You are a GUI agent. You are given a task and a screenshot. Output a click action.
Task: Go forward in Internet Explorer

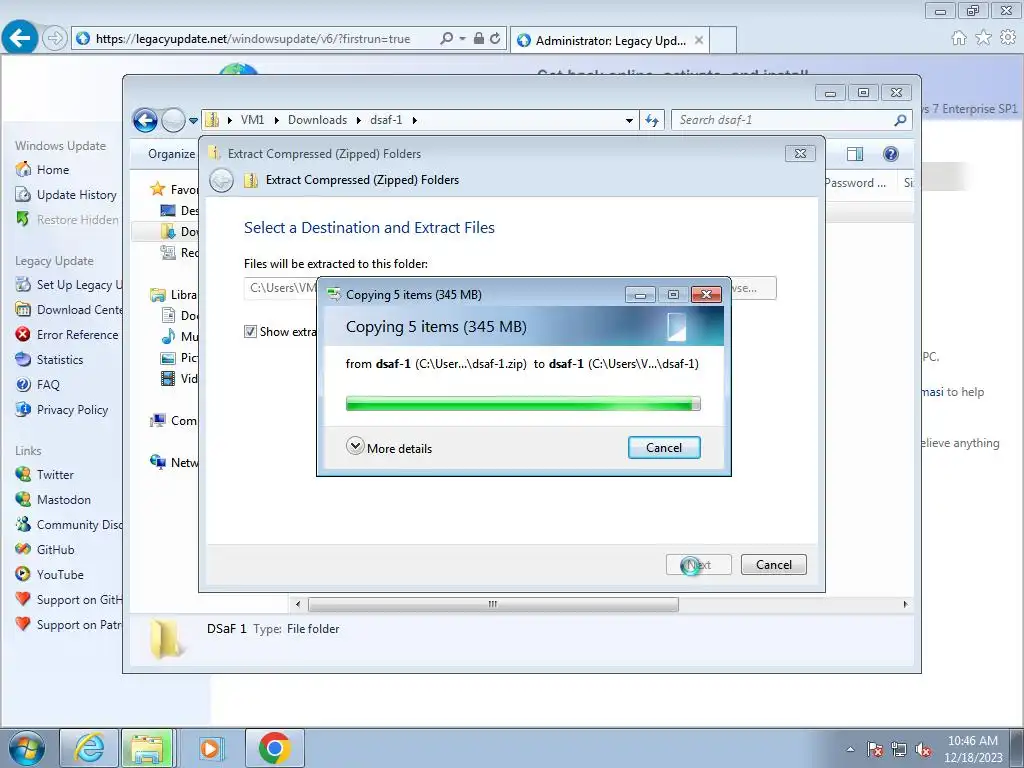(54, 39)
